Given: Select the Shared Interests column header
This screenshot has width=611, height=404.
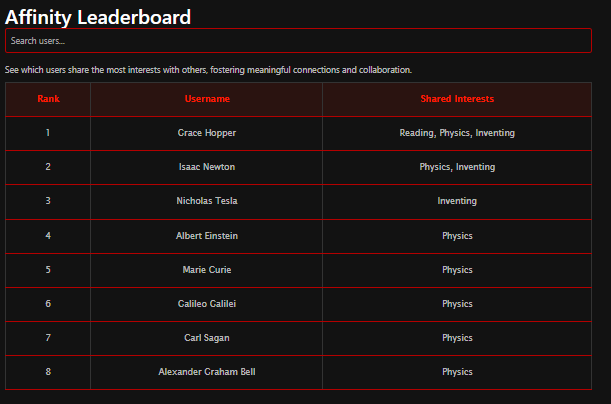Looking at the screenshot, I should click(x=457, y=99).
